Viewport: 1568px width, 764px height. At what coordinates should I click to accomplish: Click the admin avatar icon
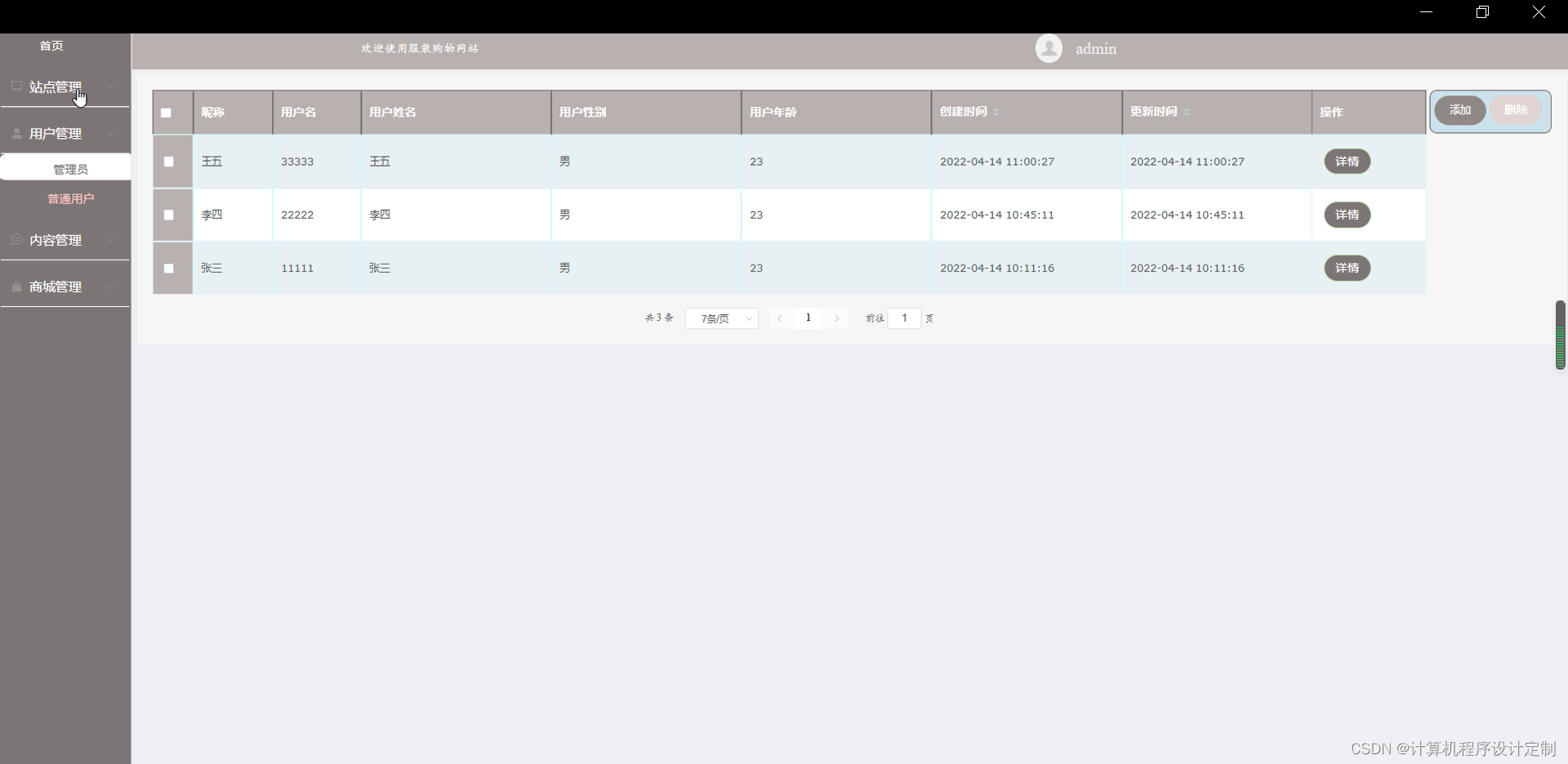coord(1049,48)
